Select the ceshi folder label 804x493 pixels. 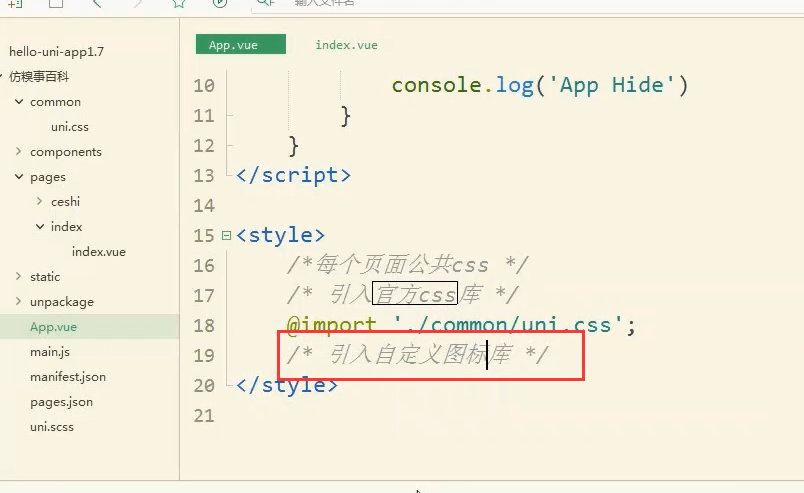click(x=65, y=202)
